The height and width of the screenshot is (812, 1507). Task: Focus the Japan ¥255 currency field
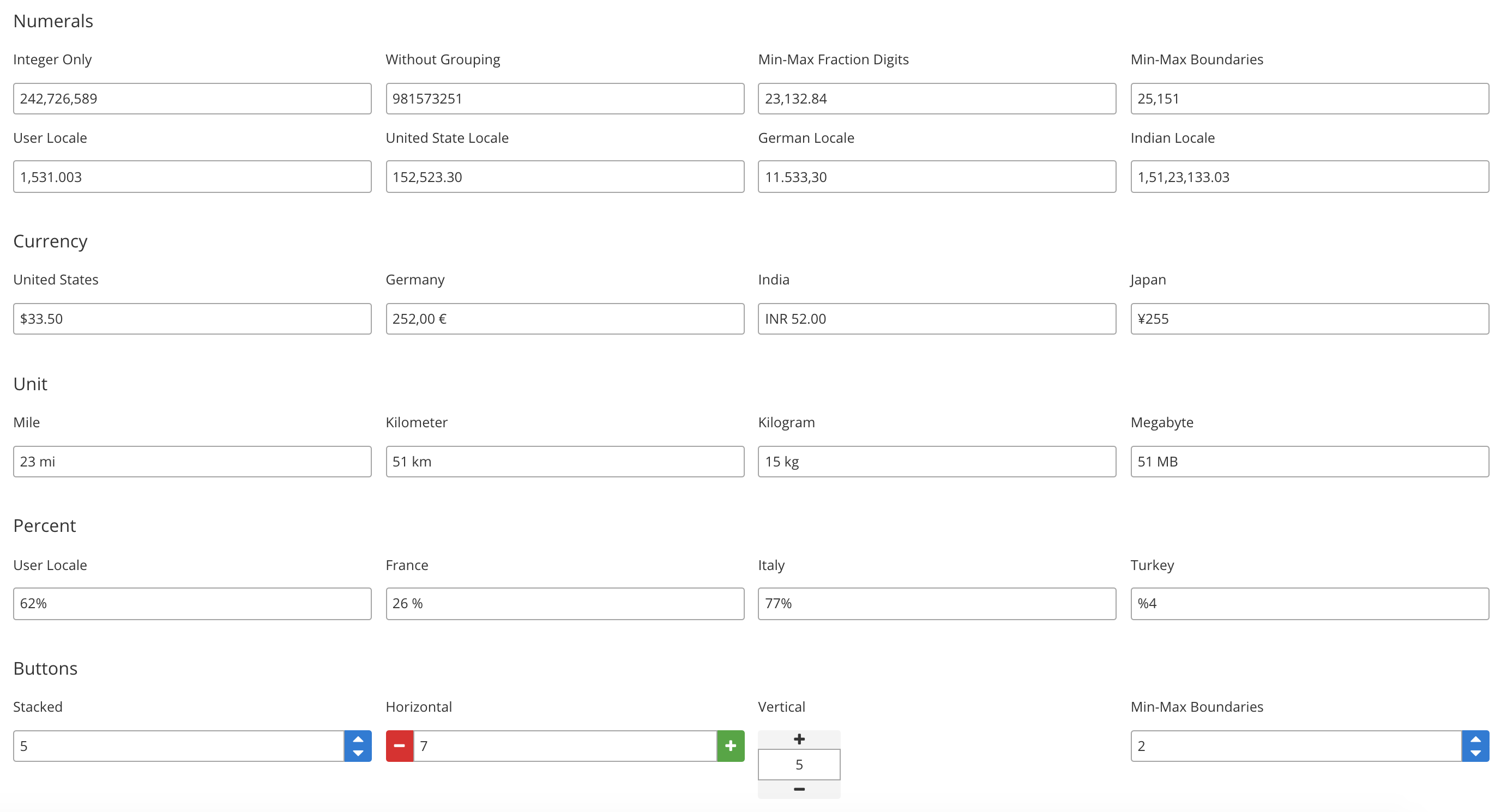(1309, 319)
